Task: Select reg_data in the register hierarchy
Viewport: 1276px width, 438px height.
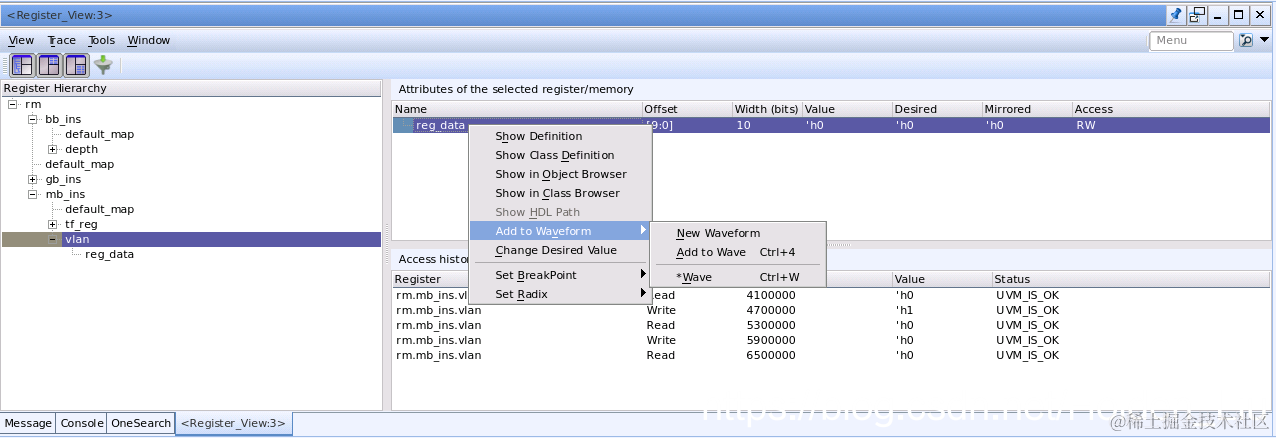Action: tap(109, 254)
